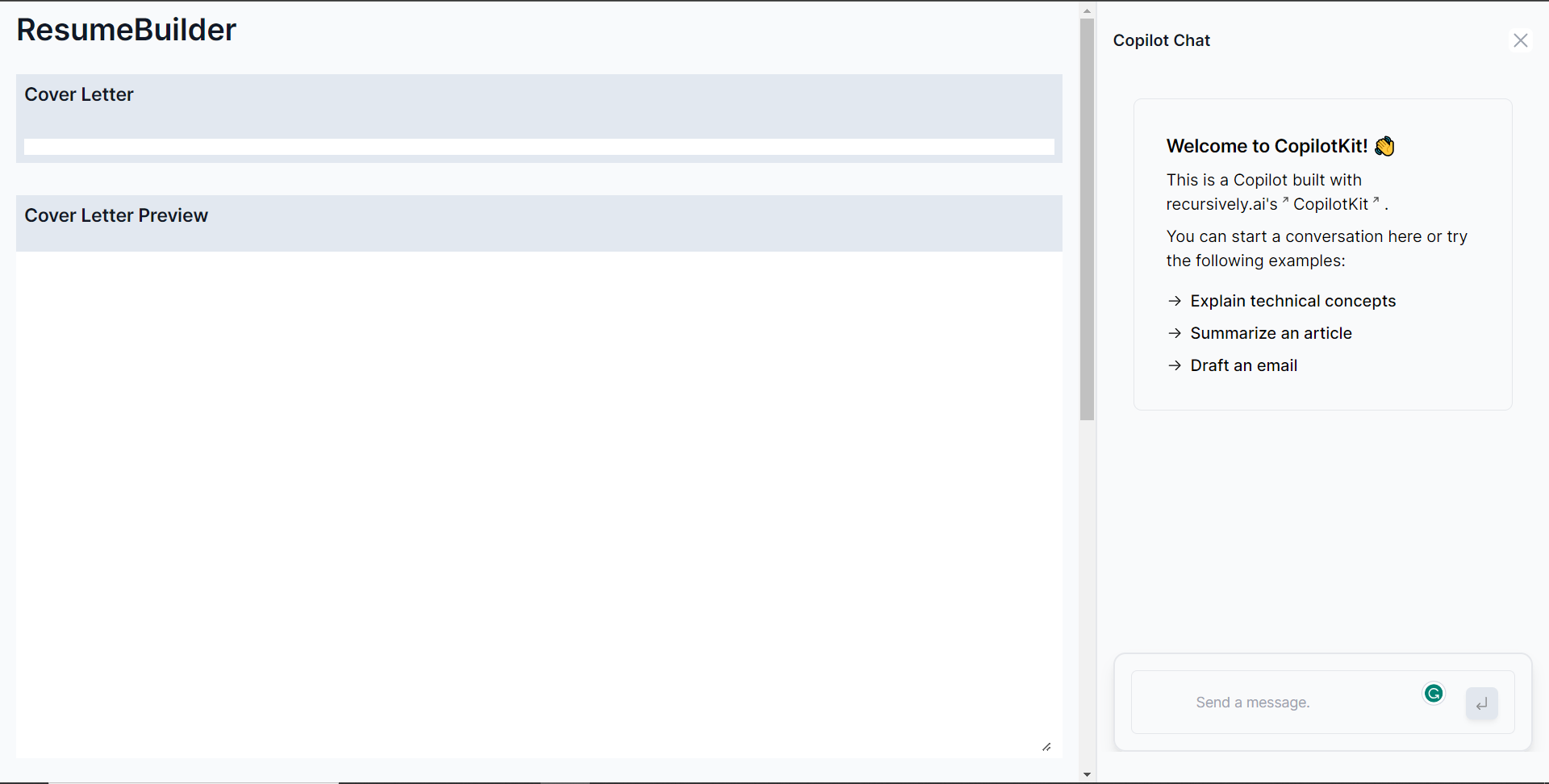The image size is (1549, 784).
Task: Click the Cover Letter Preview heading
Action: click(x=116, y=215)
